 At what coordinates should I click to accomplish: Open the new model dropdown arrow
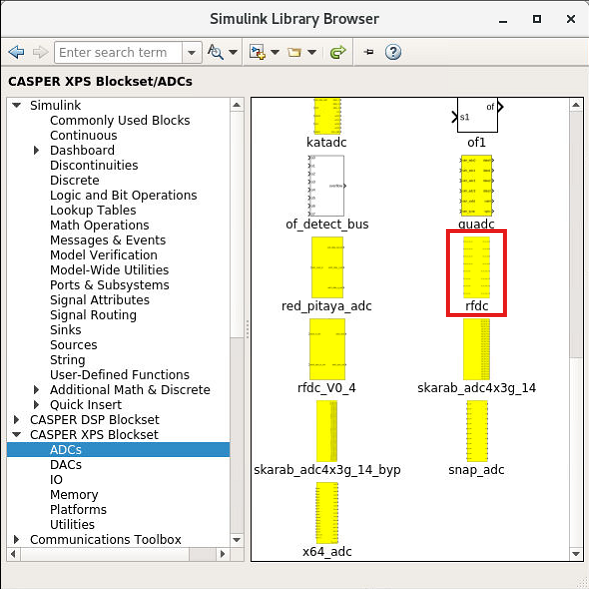(275, 52)
